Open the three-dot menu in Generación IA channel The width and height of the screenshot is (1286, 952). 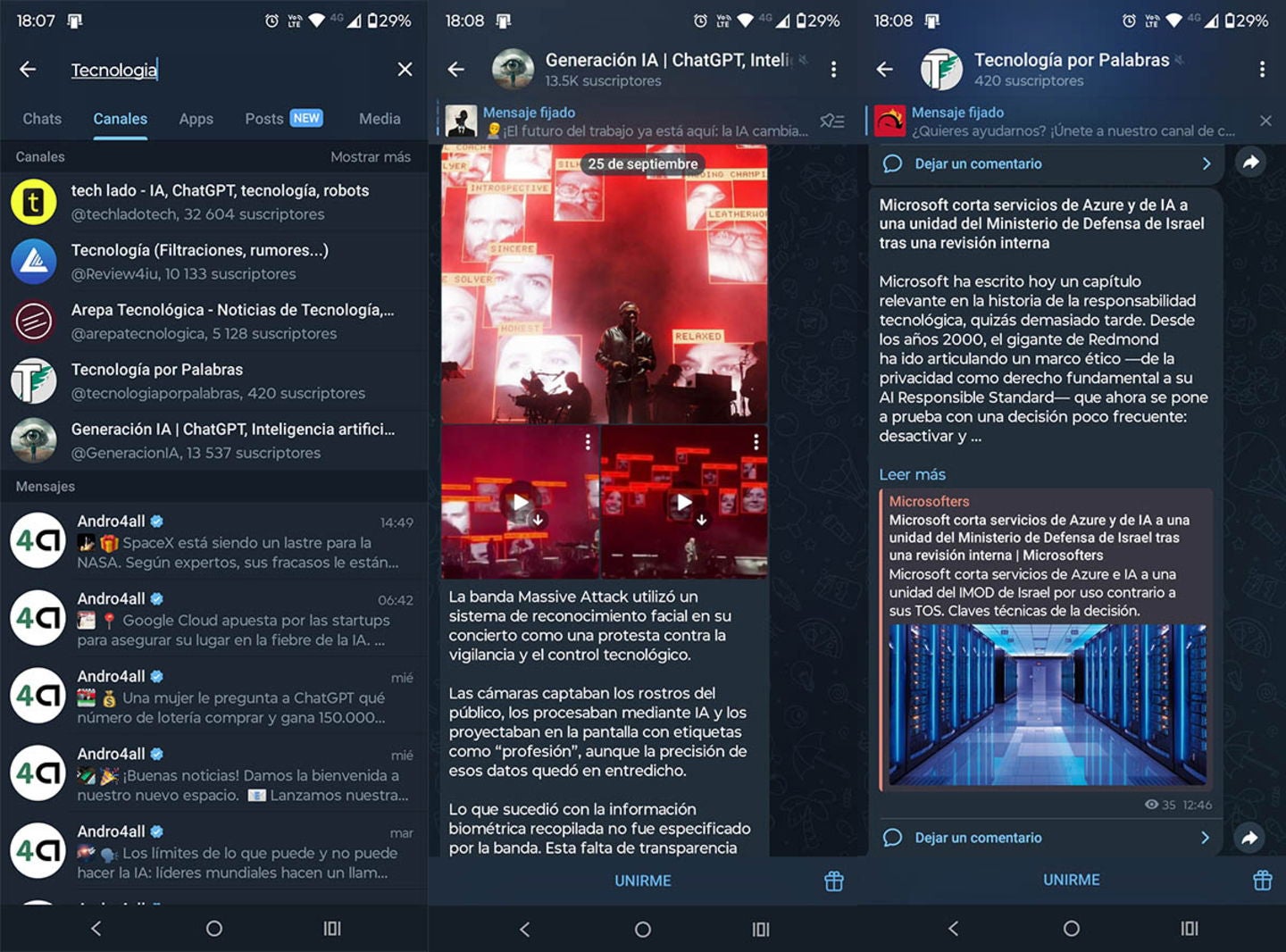[x=835, y=69]
